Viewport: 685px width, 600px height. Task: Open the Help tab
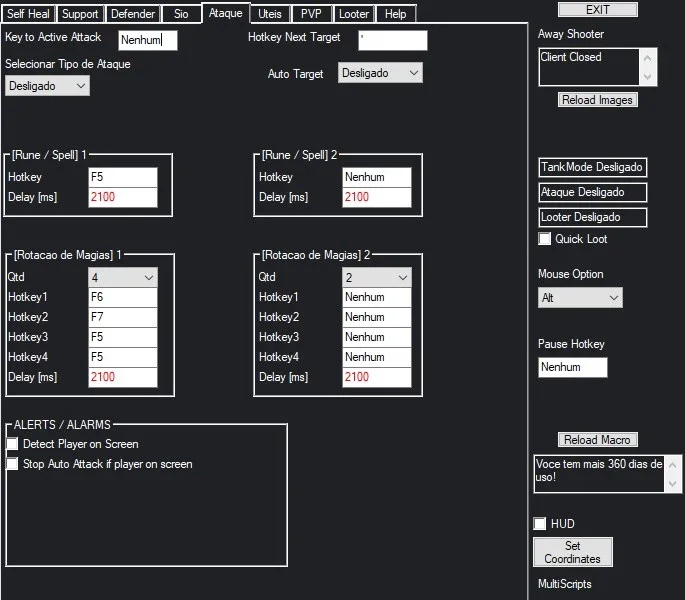(x=396, y=14)
